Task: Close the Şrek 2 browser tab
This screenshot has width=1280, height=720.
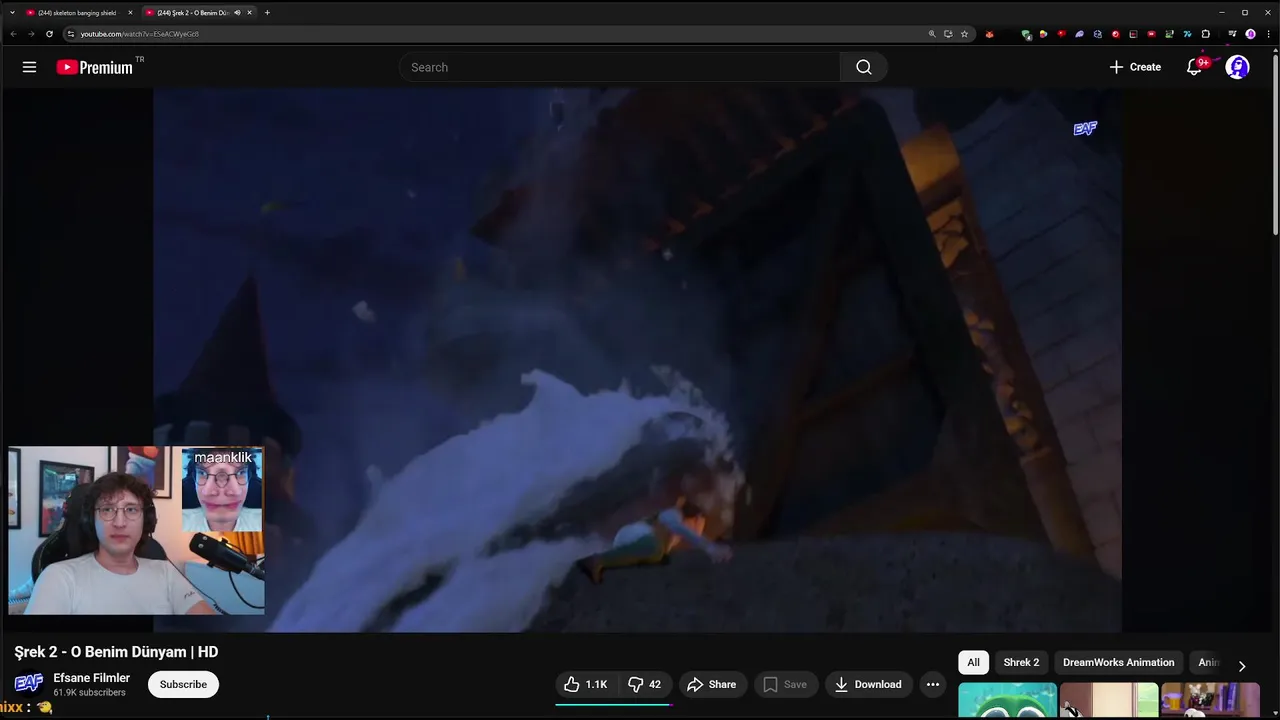Action: [x=249, y=13]
